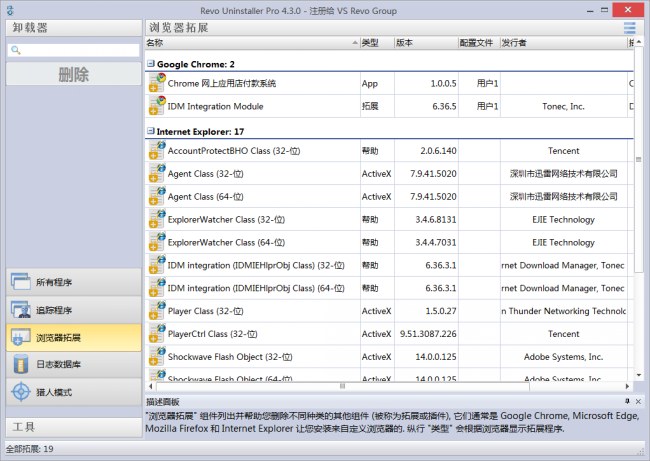This screenshot has height=461, width=650.
Task: Select the Agent Class (32-位) name
Action: [x=205, y=174]
